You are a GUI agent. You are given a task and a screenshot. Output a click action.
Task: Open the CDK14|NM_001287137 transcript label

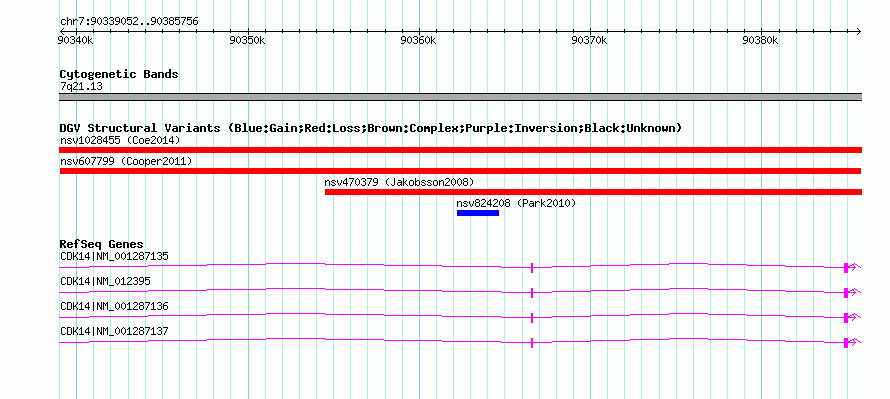pos(114,331)
